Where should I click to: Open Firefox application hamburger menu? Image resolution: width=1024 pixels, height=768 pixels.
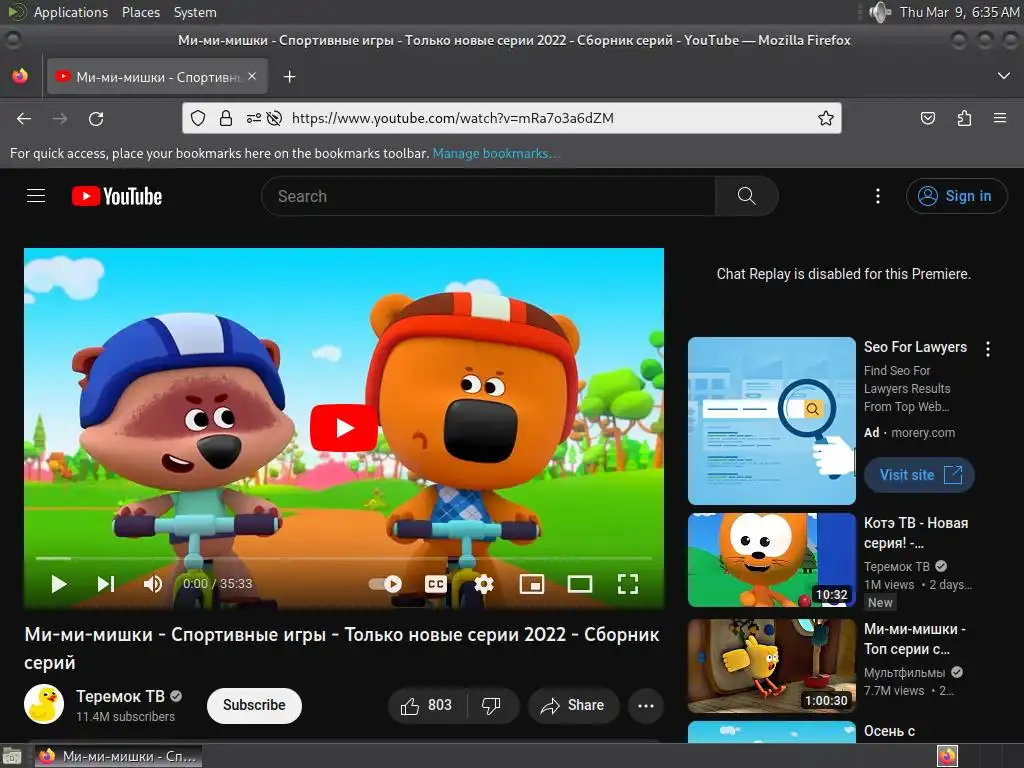click(1000, 118)
